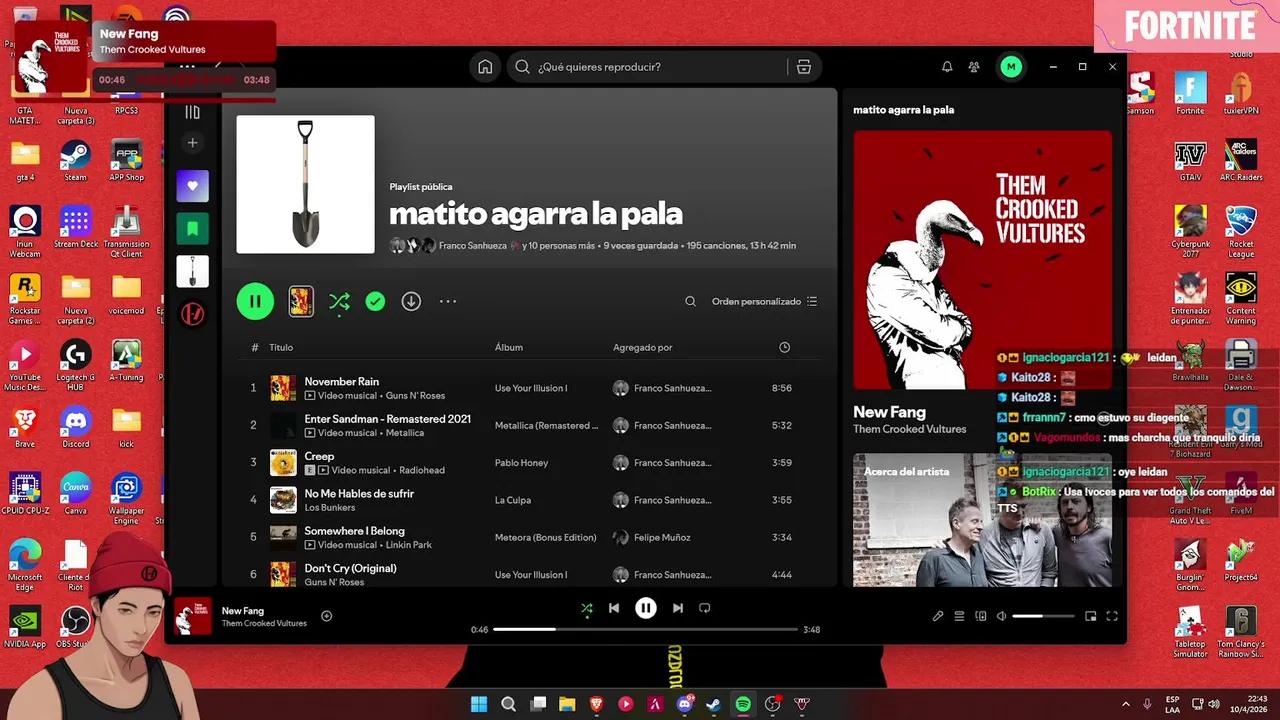Open the Windows Start button on the taskbar
The image size is (1280, 720).
(x=479, y=704)
